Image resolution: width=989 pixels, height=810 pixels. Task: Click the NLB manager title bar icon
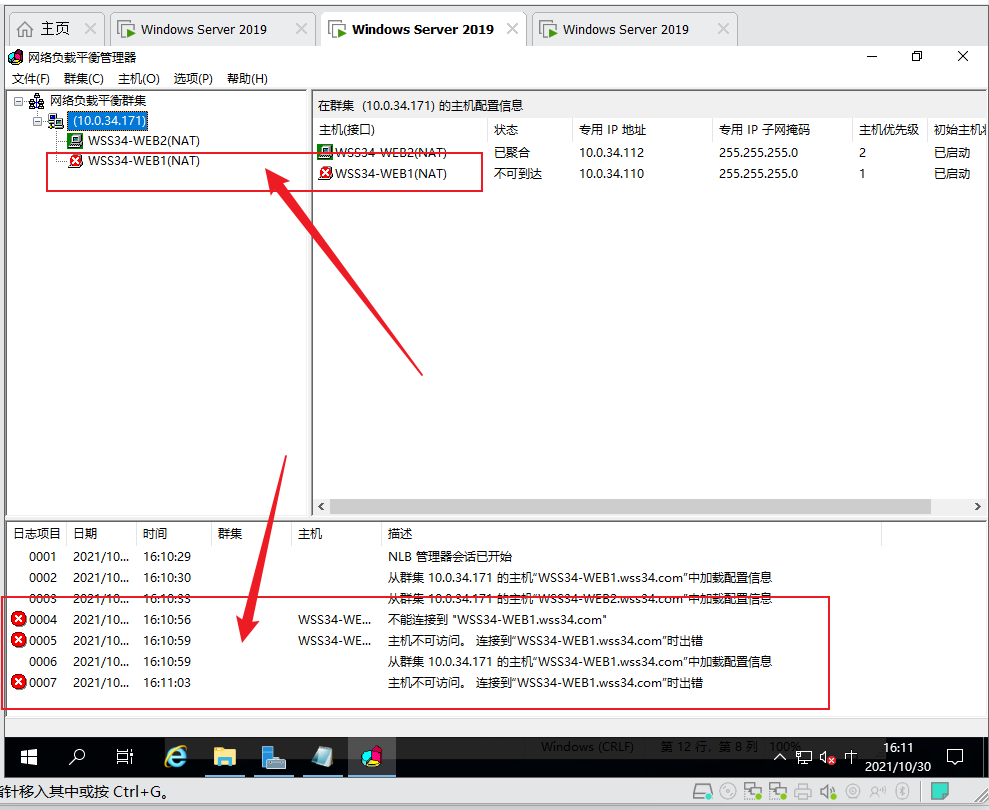click(16, 57)
